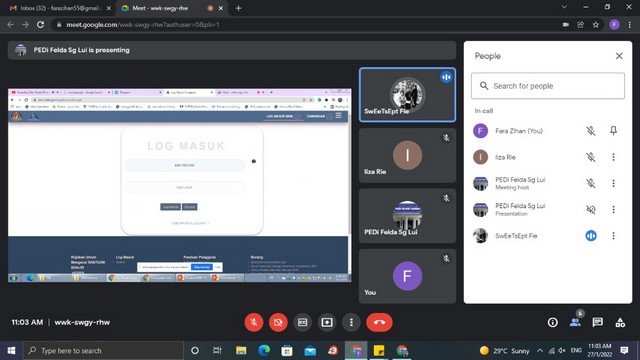Screen dimensions: 640x360
Task: Toggle the microphone mute button
Action: click(x=253, y=322)
